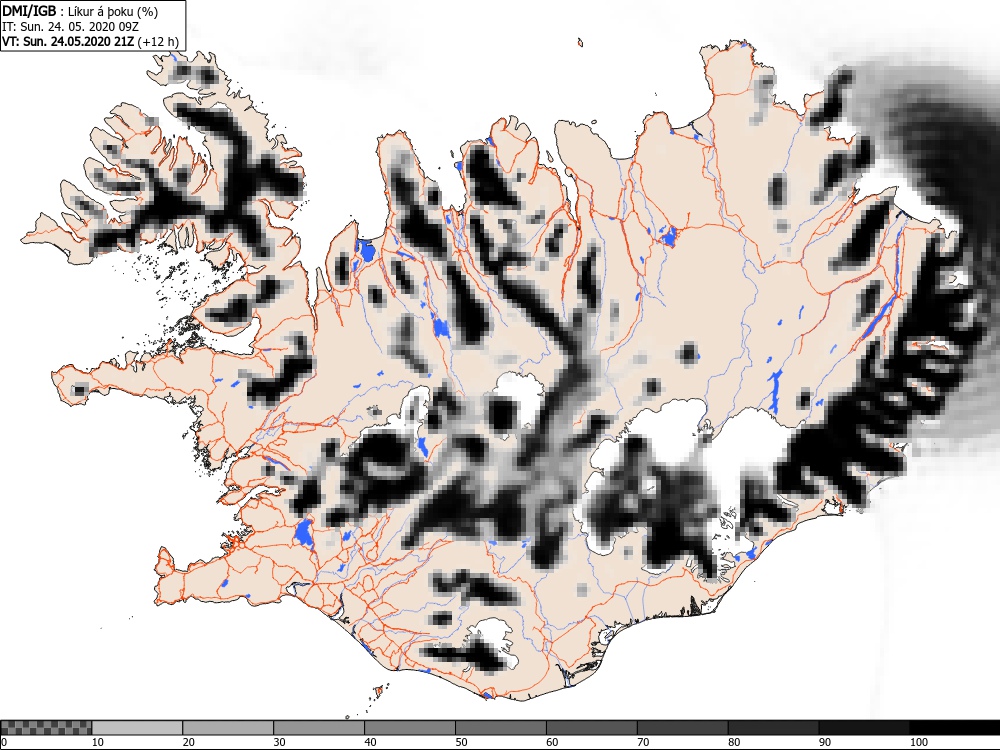This screenshot has height=750, width=1000.
Task: Click the '50' legend scale label
Action: (461, 742)
